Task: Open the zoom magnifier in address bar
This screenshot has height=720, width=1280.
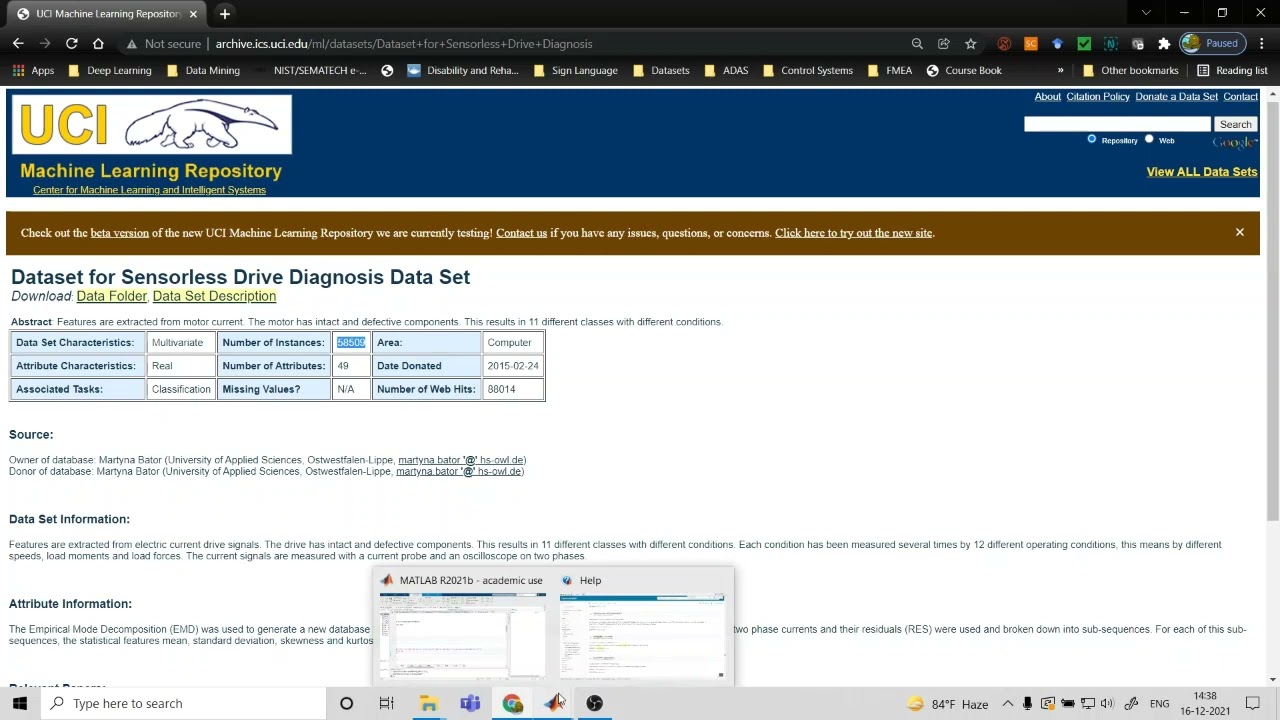Action: pos(917,44)
